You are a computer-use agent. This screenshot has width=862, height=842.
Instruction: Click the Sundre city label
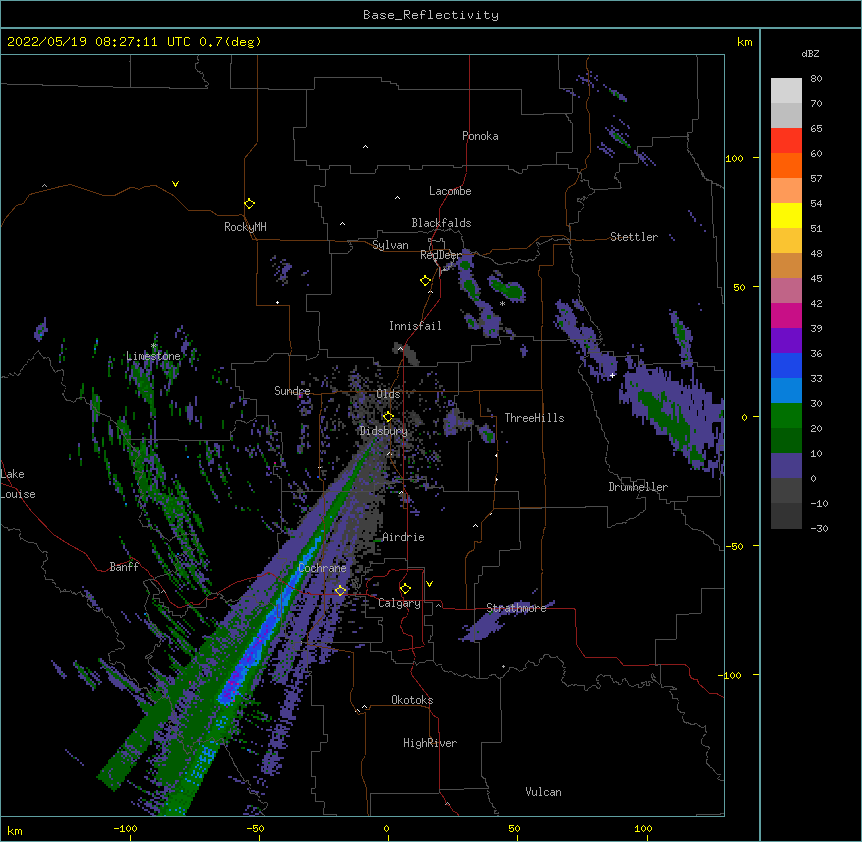coord(292,391)
